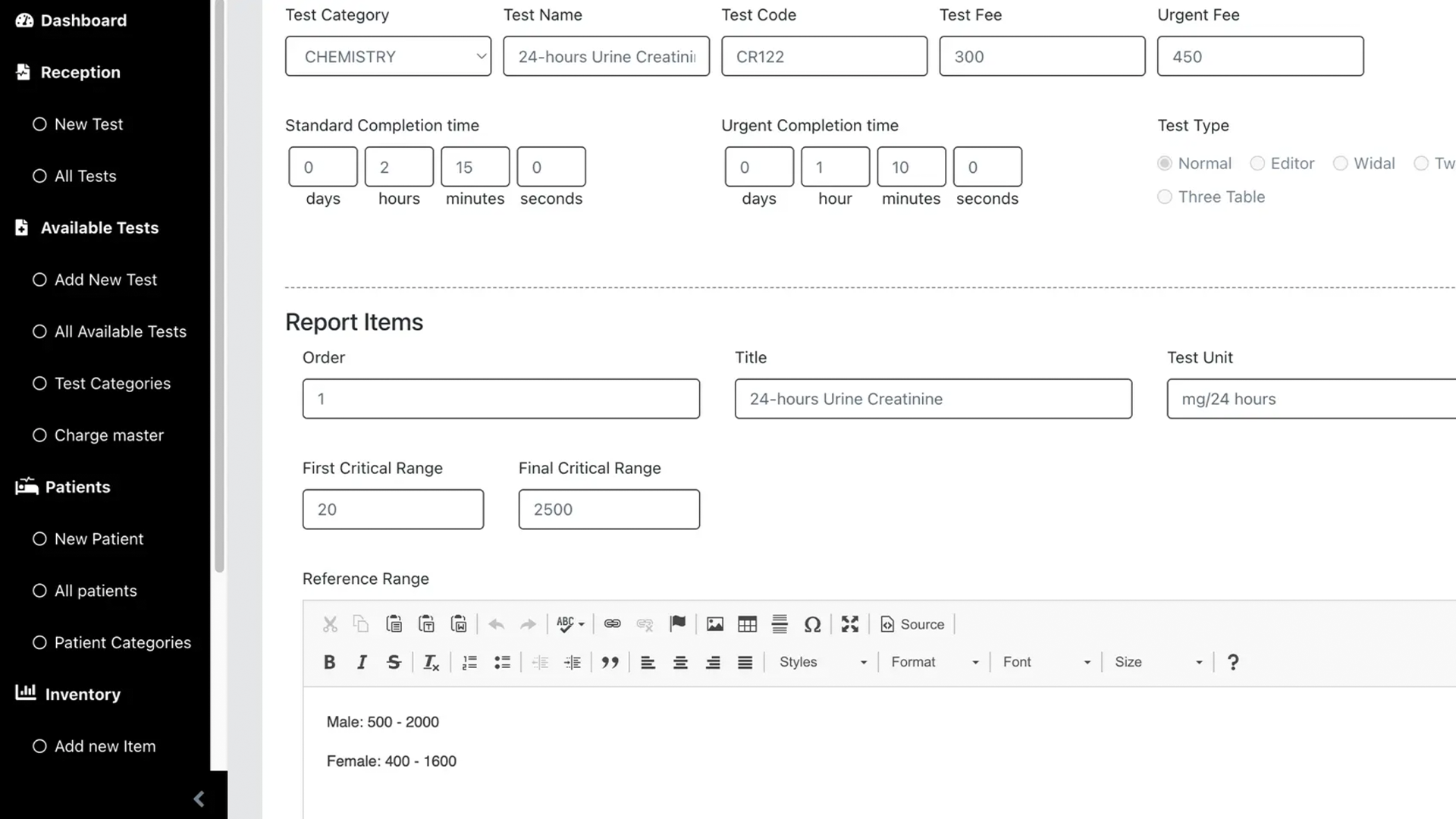The image size is (1456, 819).
Task: Click the Block Quote icon
Action: point(610,662)
